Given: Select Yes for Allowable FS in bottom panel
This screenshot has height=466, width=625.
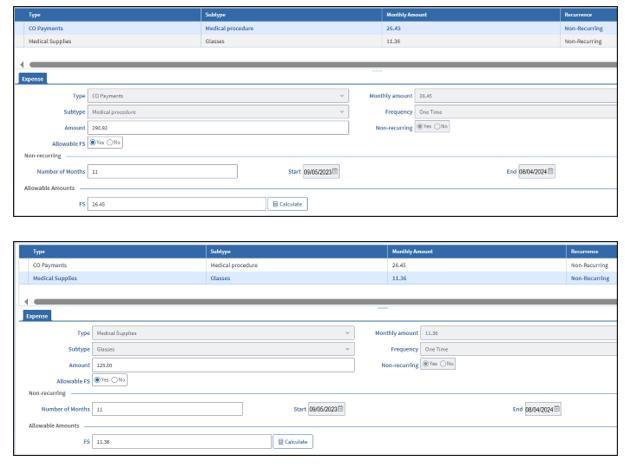Looking at the screenshot, I should [97, 380].
